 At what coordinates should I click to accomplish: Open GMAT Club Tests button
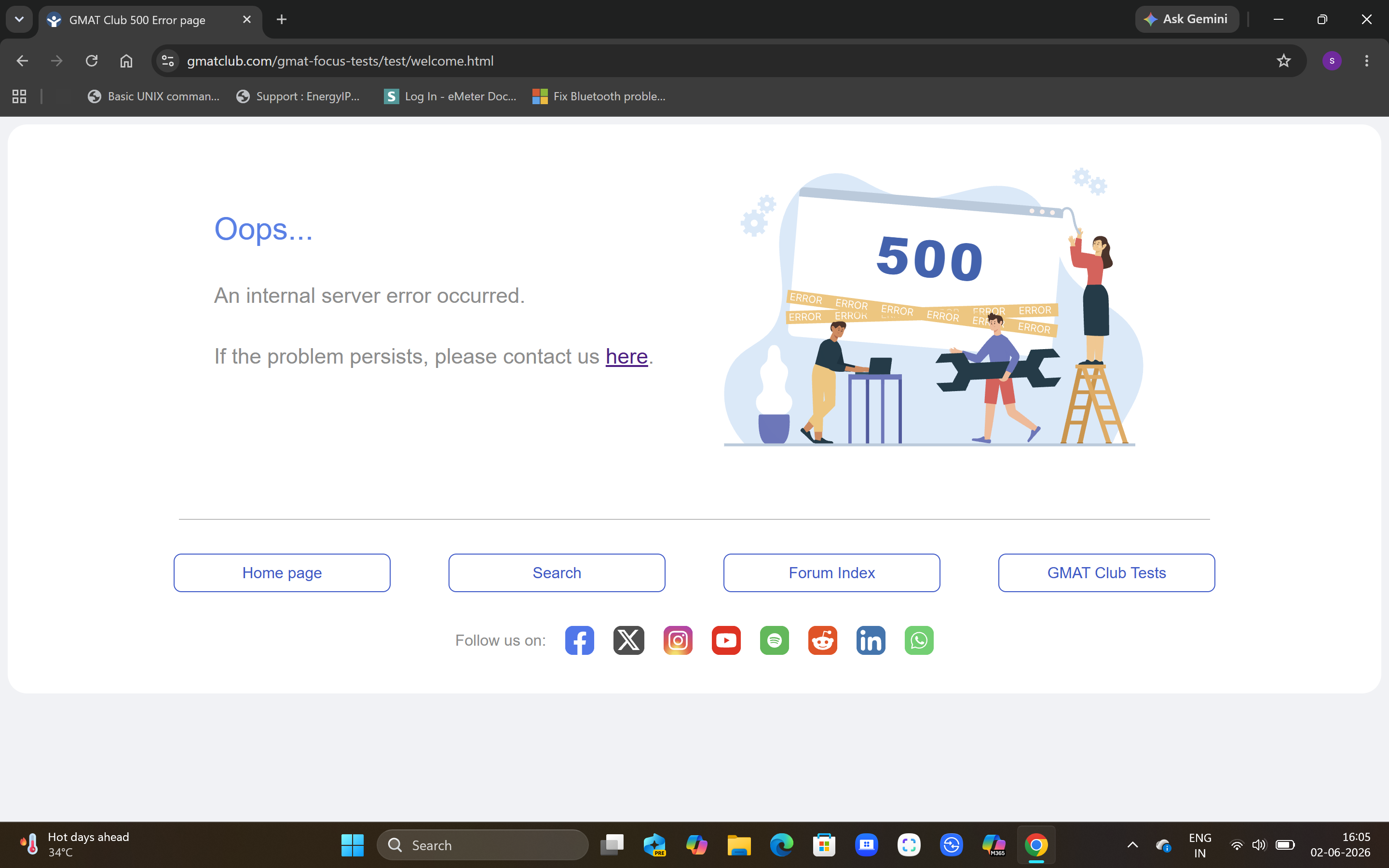1106,572
